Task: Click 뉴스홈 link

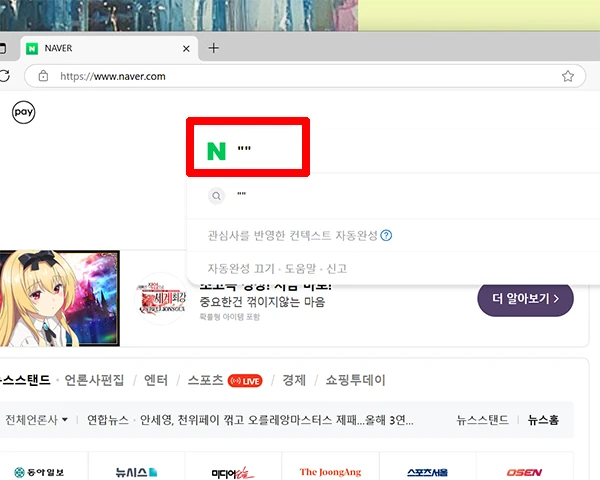Action: tap(543, 420)
